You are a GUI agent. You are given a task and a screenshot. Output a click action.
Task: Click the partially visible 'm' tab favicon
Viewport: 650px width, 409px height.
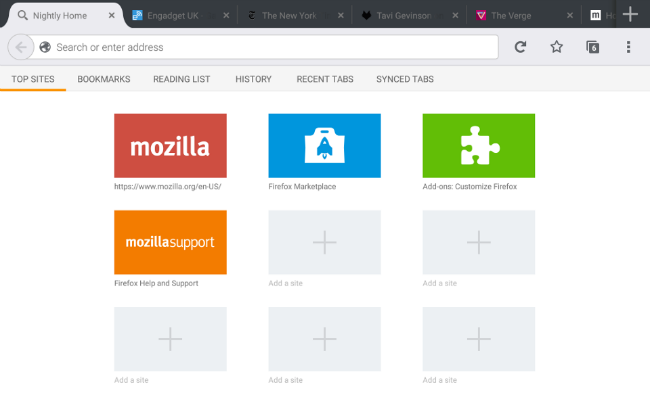point(595,16)
